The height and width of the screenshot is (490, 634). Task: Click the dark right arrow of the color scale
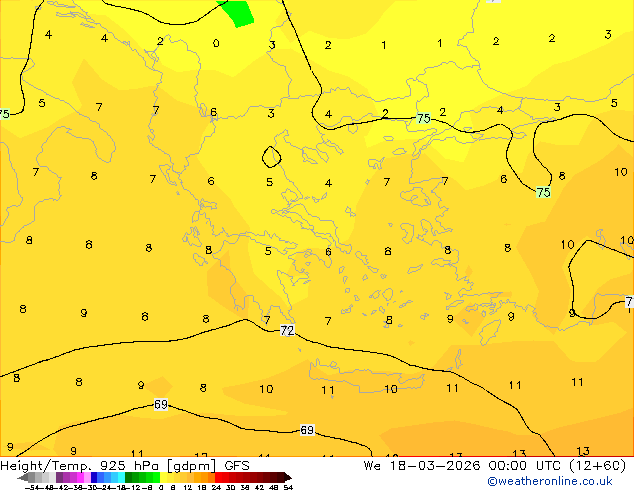tap(288, 477)
